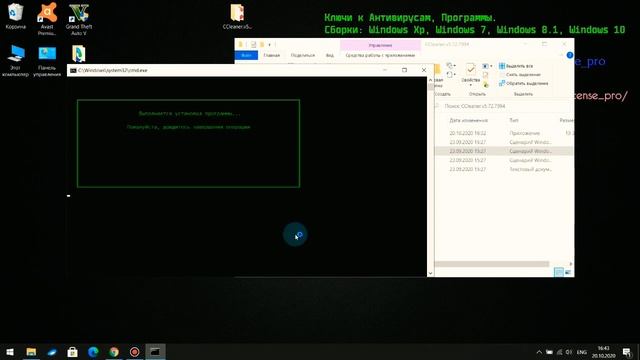
Task: Select the cmd.exe taskbar button
Action: click(155, 352)
